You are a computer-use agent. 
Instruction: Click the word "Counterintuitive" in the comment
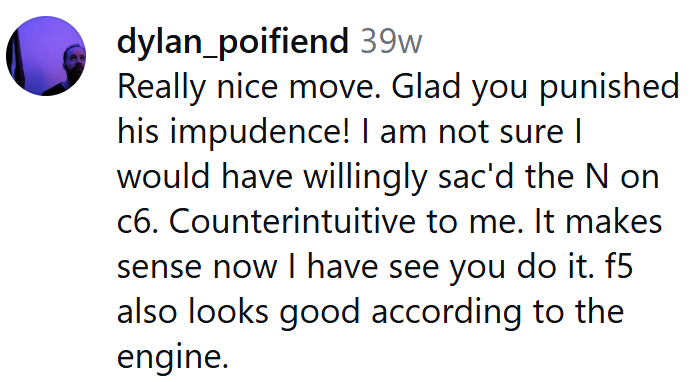coord(292,221)
